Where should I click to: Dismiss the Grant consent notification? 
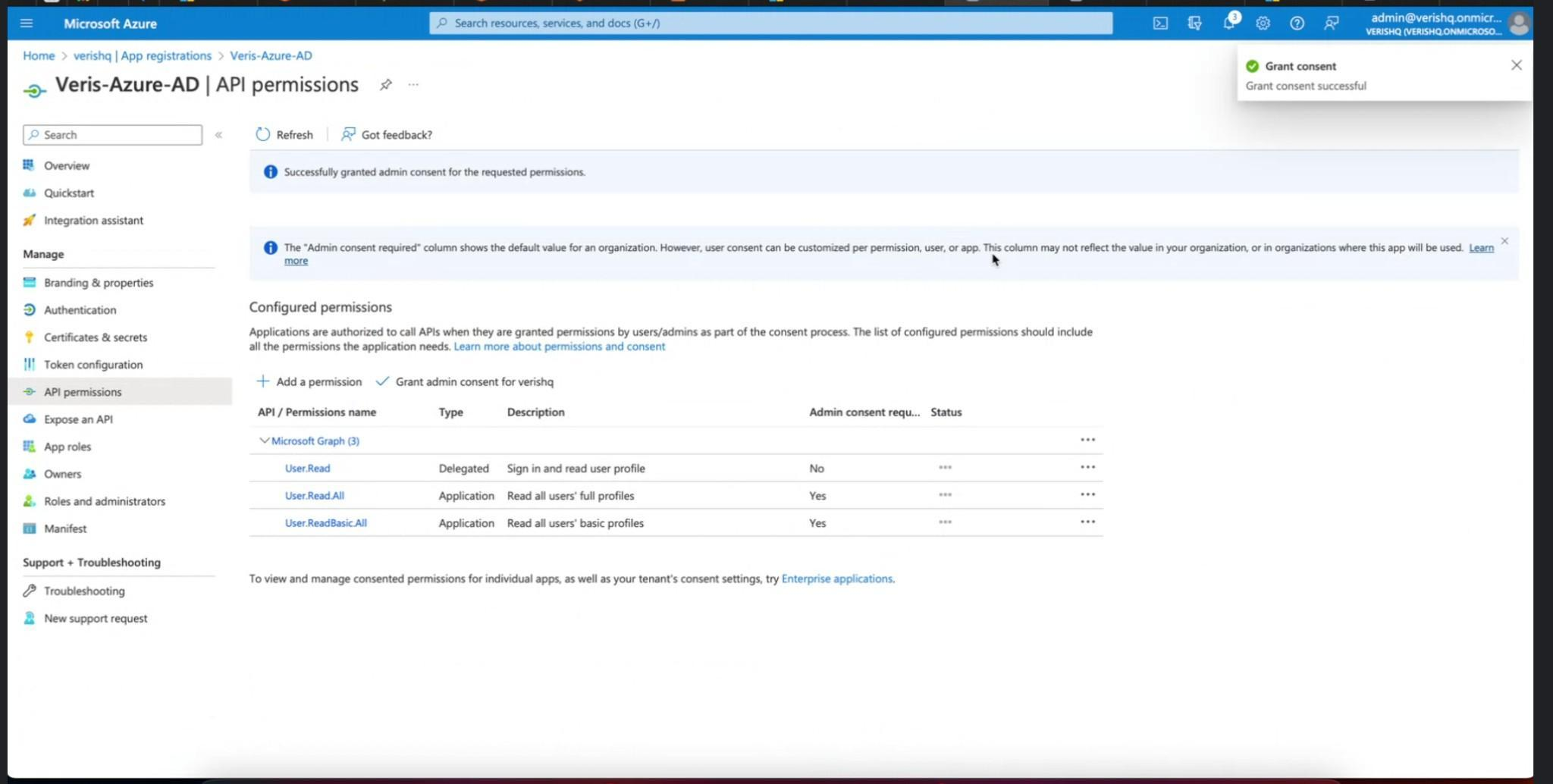[x=1516, y=65]
